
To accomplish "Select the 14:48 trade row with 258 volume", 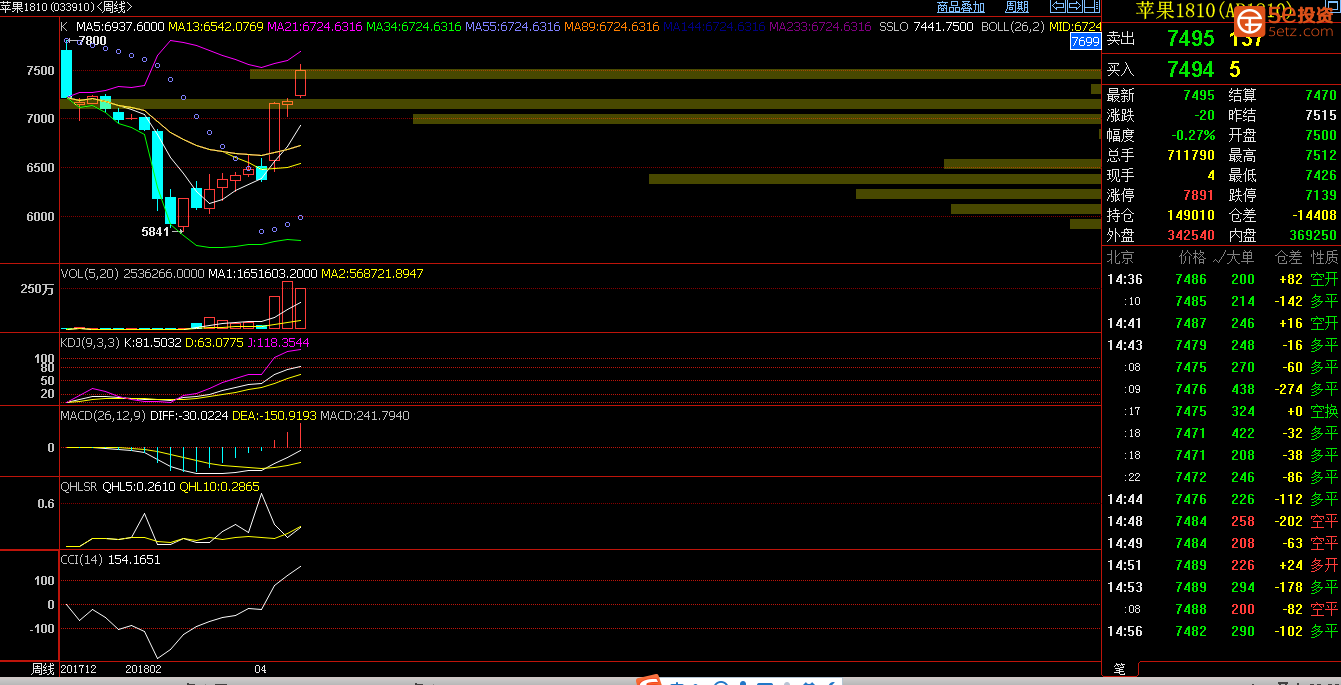I will tap(1222, 521).
